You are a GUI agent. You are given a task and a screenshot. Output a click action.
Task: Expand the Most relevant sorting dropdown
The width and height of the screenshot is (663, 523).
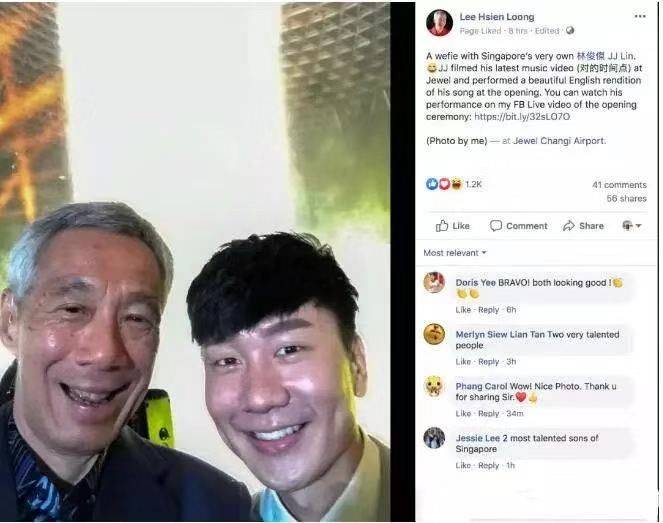click(x=455, y=253)
